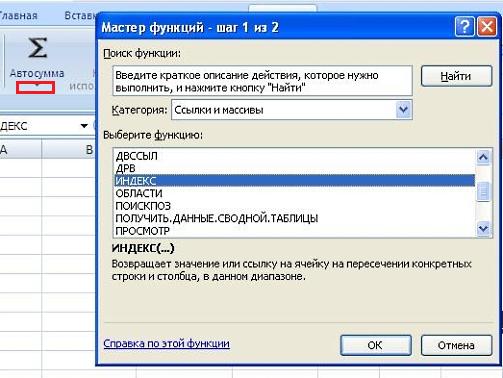Open Справка по этой функции link
Screen dimensions: 503x378
pyautogui.click(x=166, y=343)
